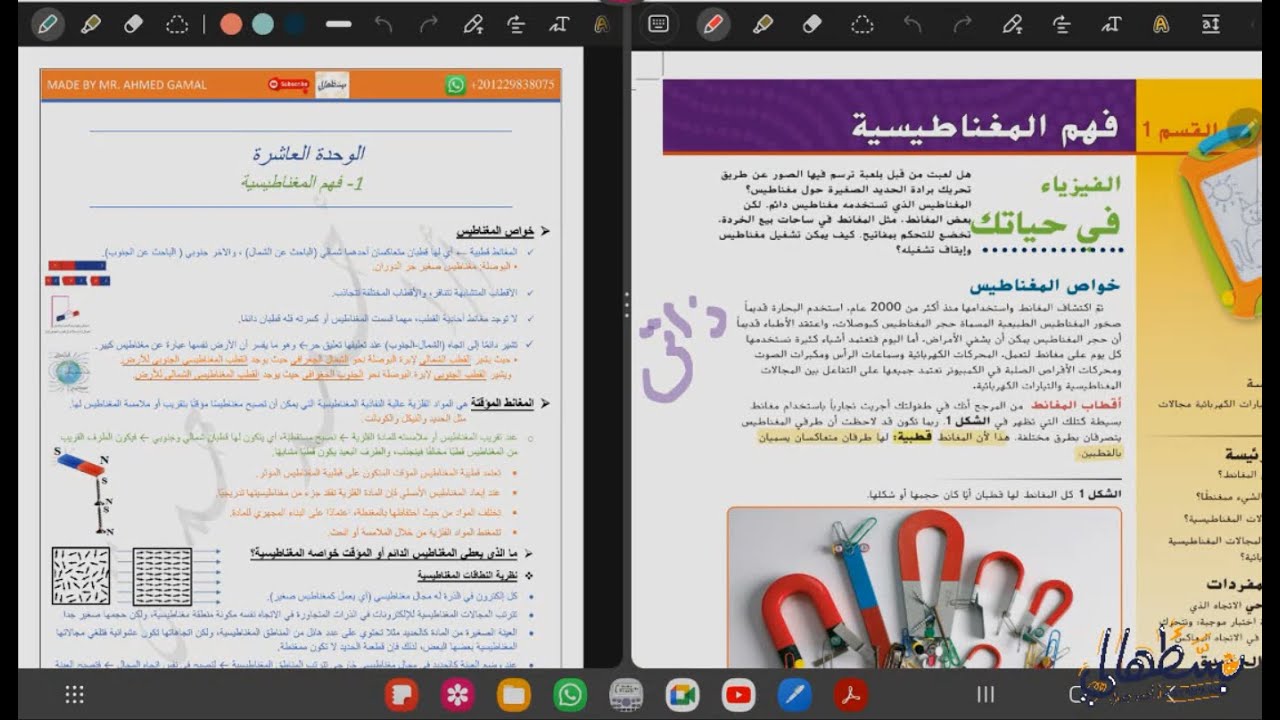Open pen-to-text tool in left window
Screen dimensions: 1280x720
(x=473, y=24)
